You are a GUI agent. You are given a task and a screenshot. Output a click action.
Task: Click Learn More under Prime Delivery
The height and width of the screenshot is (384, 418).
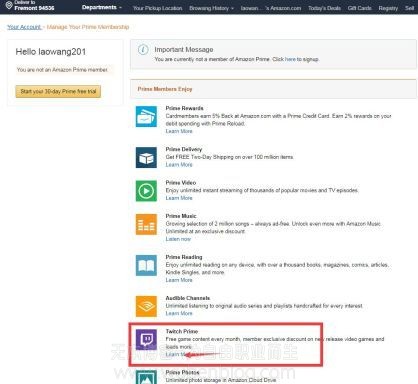tap(179, 165)
